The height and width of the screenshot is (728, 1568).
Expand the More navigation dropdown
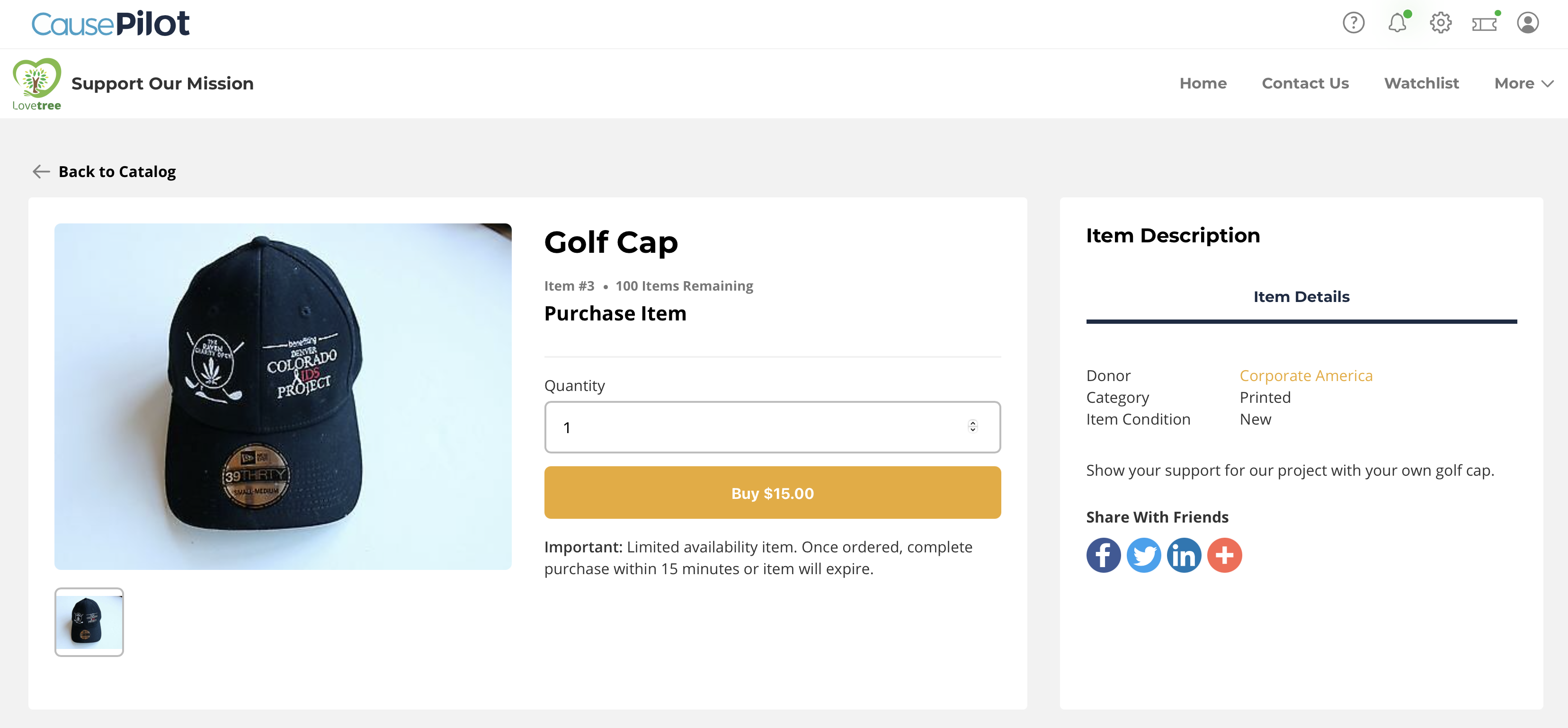point(1523,83)
